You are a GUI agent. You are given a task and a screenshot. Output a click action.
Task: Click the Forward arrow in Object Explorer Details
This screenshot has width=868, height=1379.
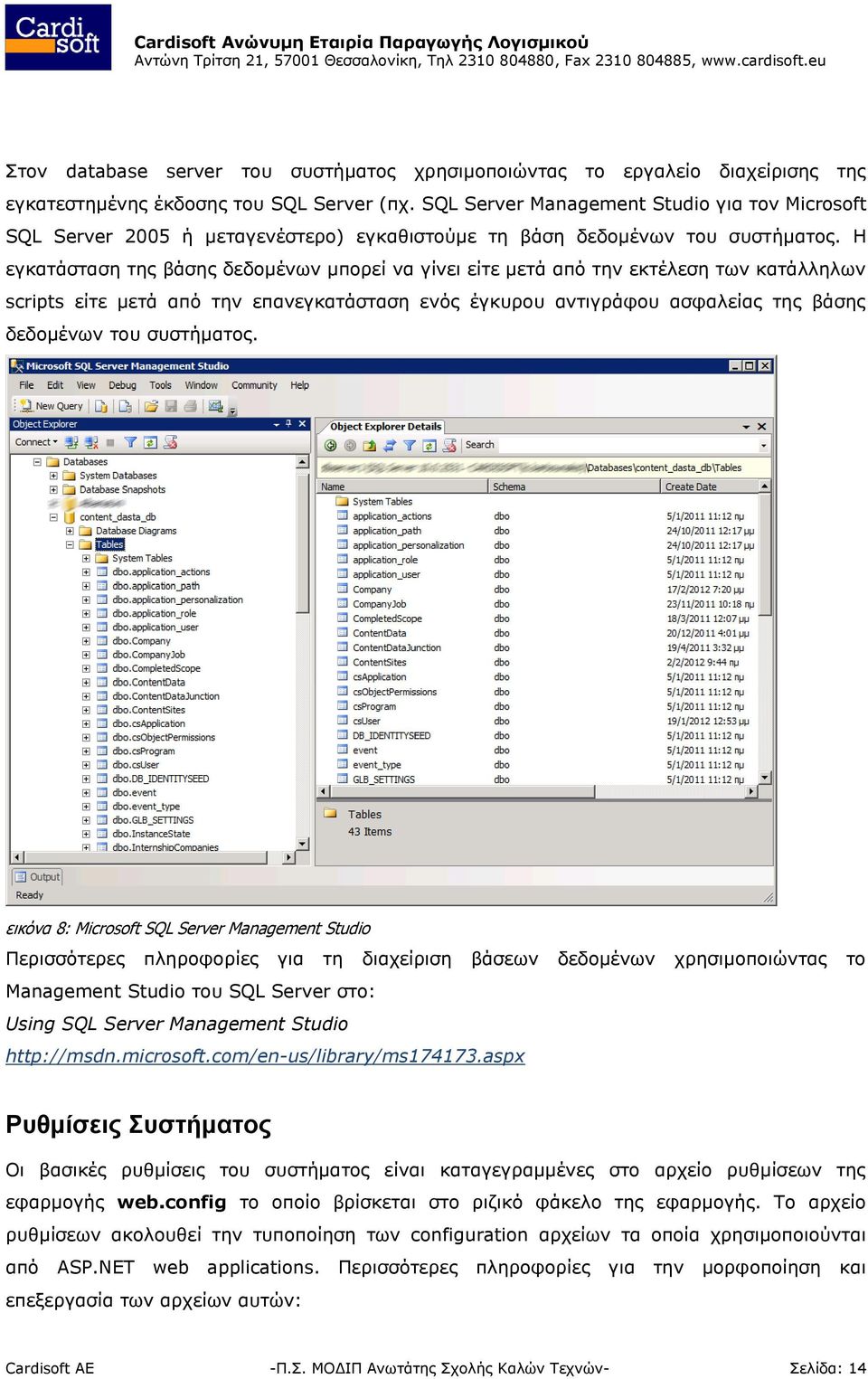(x=350, y=445)
